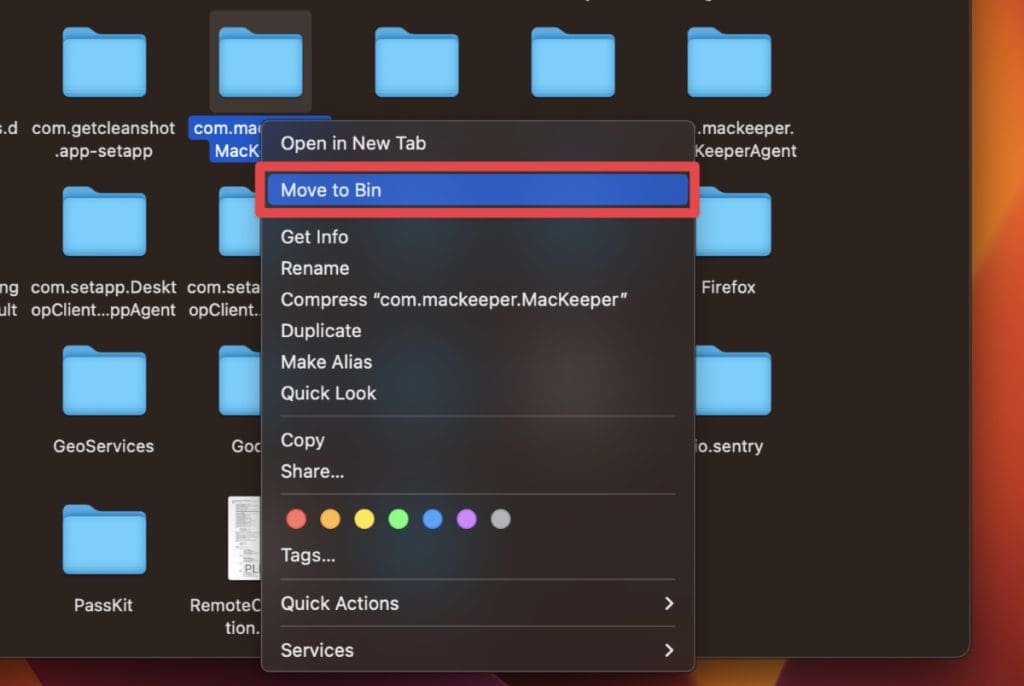Open the com.getcleanshot.app-setapp folder
Viewport: 1024px width, 686px height.
[104, 62]
